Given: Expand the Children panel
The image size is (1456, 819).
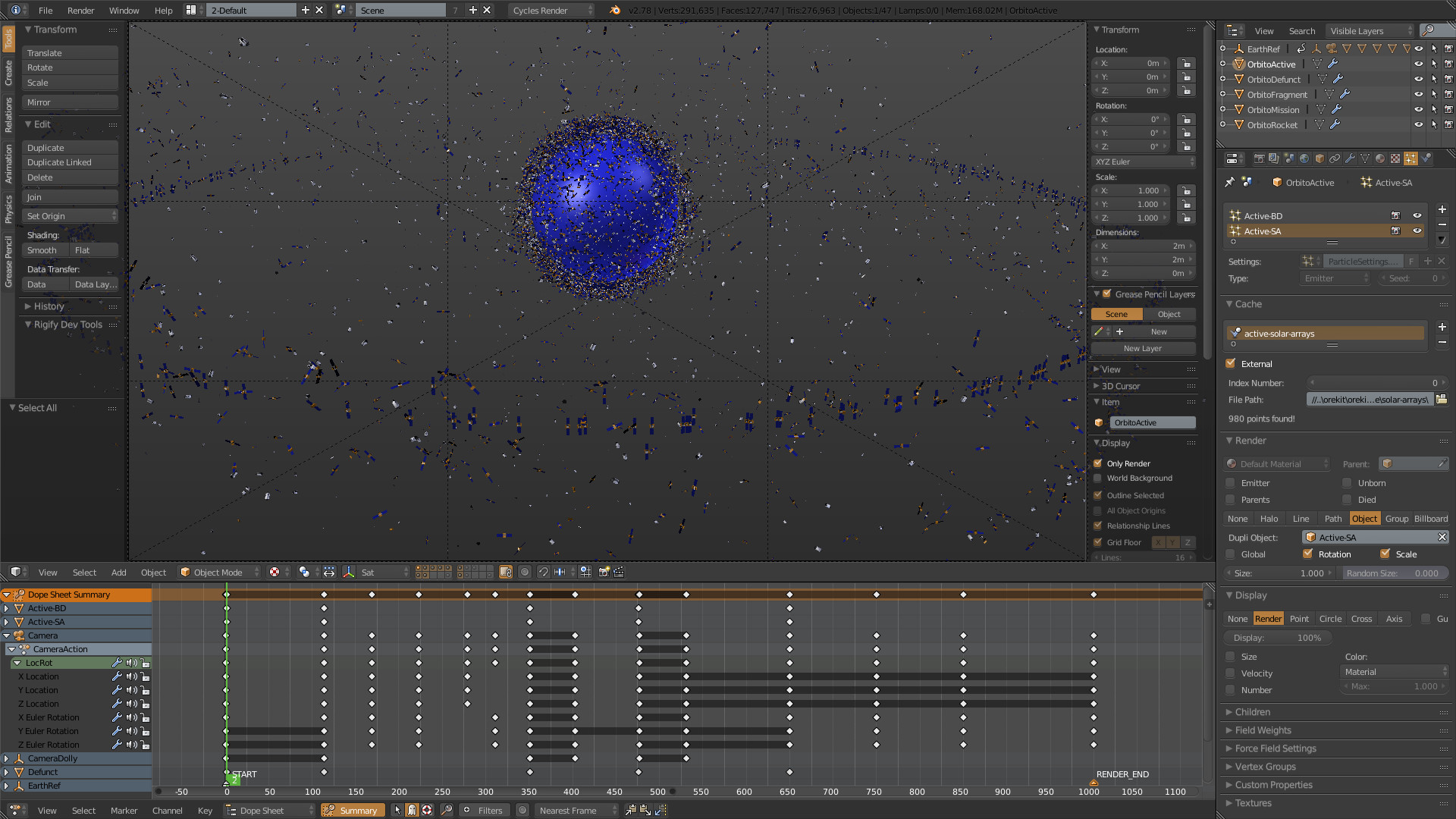Looking at the screenshot, I should [x=1252, y=712].
